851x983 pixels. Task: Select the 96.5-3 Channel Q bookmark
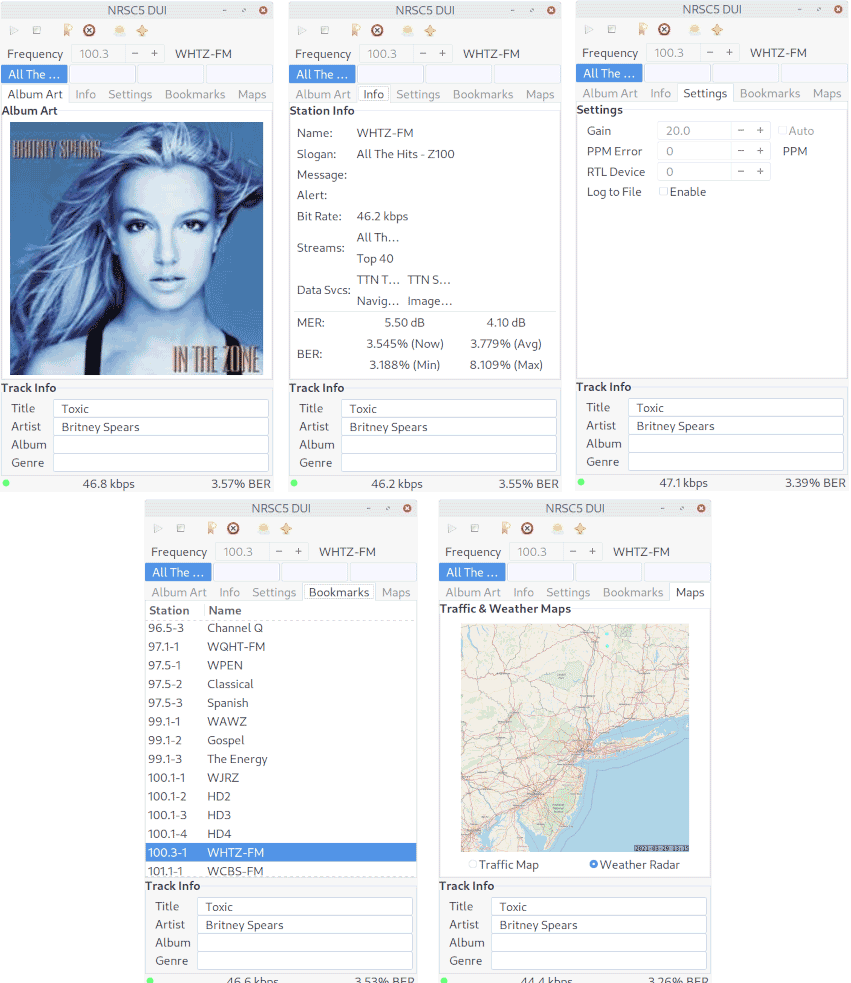pos(281,628)
